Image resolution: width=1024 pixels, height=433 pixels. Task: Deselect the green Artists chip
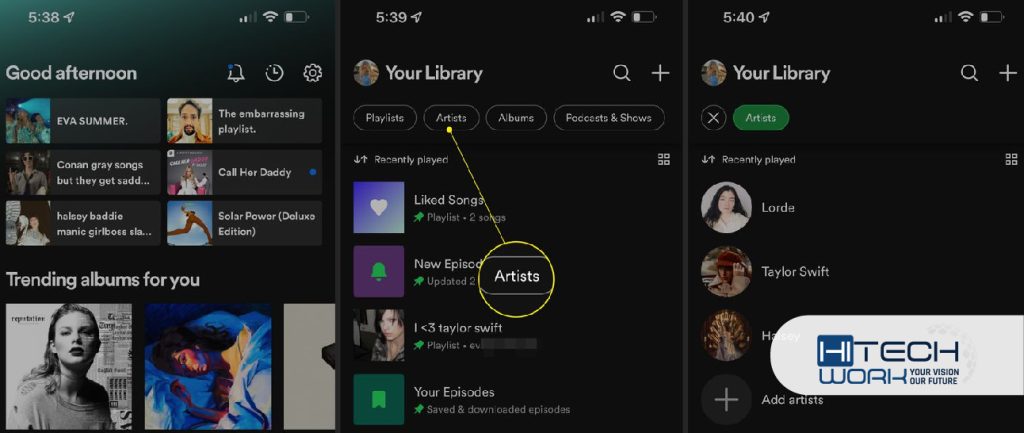coord(761,118)
